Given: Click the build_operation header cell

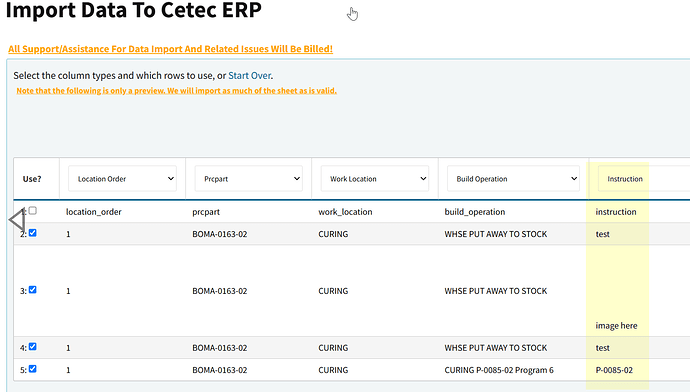Looking at the screenshot, I should tap(475, 212).
